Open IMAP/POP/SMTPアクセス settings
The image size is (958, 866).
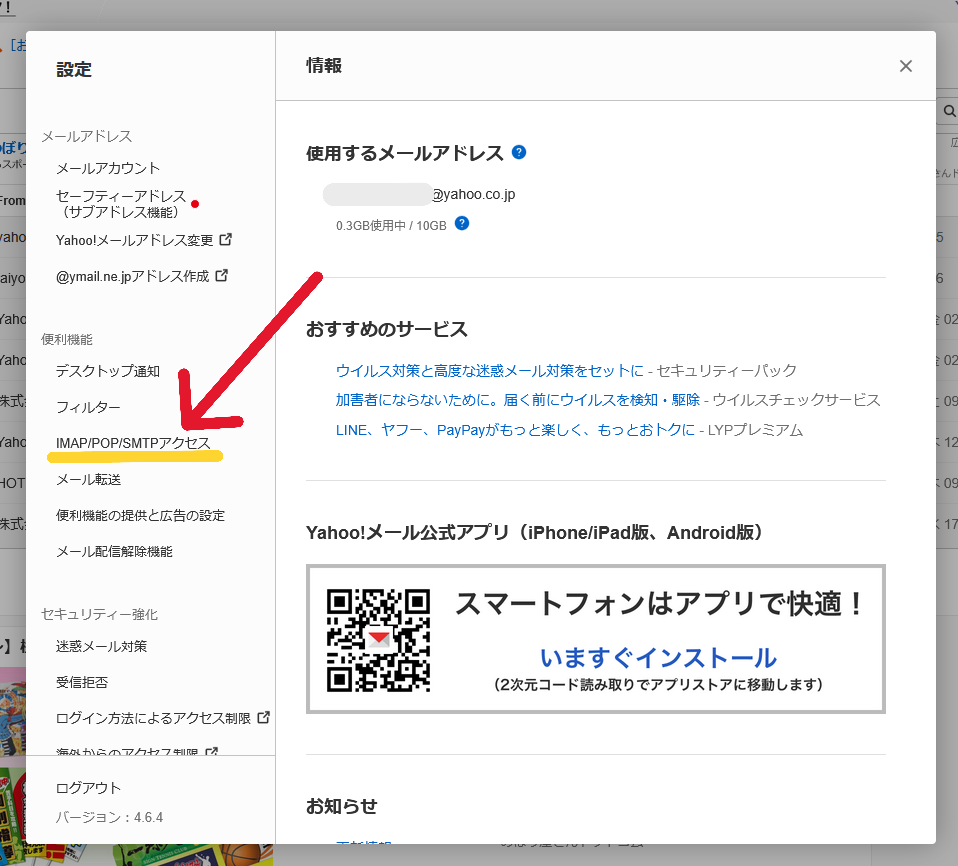[133, 443]
